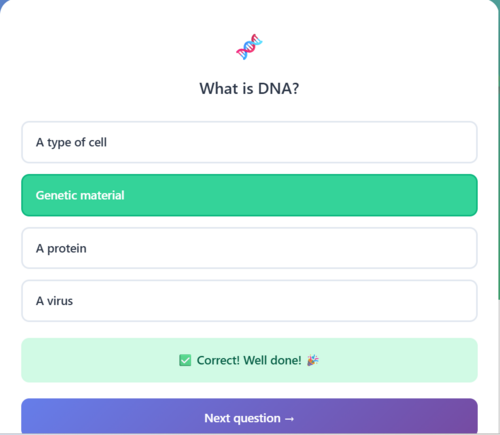The height and width of the screenshot is (435, 500).
Task: Go to the next question
Action: pos(249,416)
